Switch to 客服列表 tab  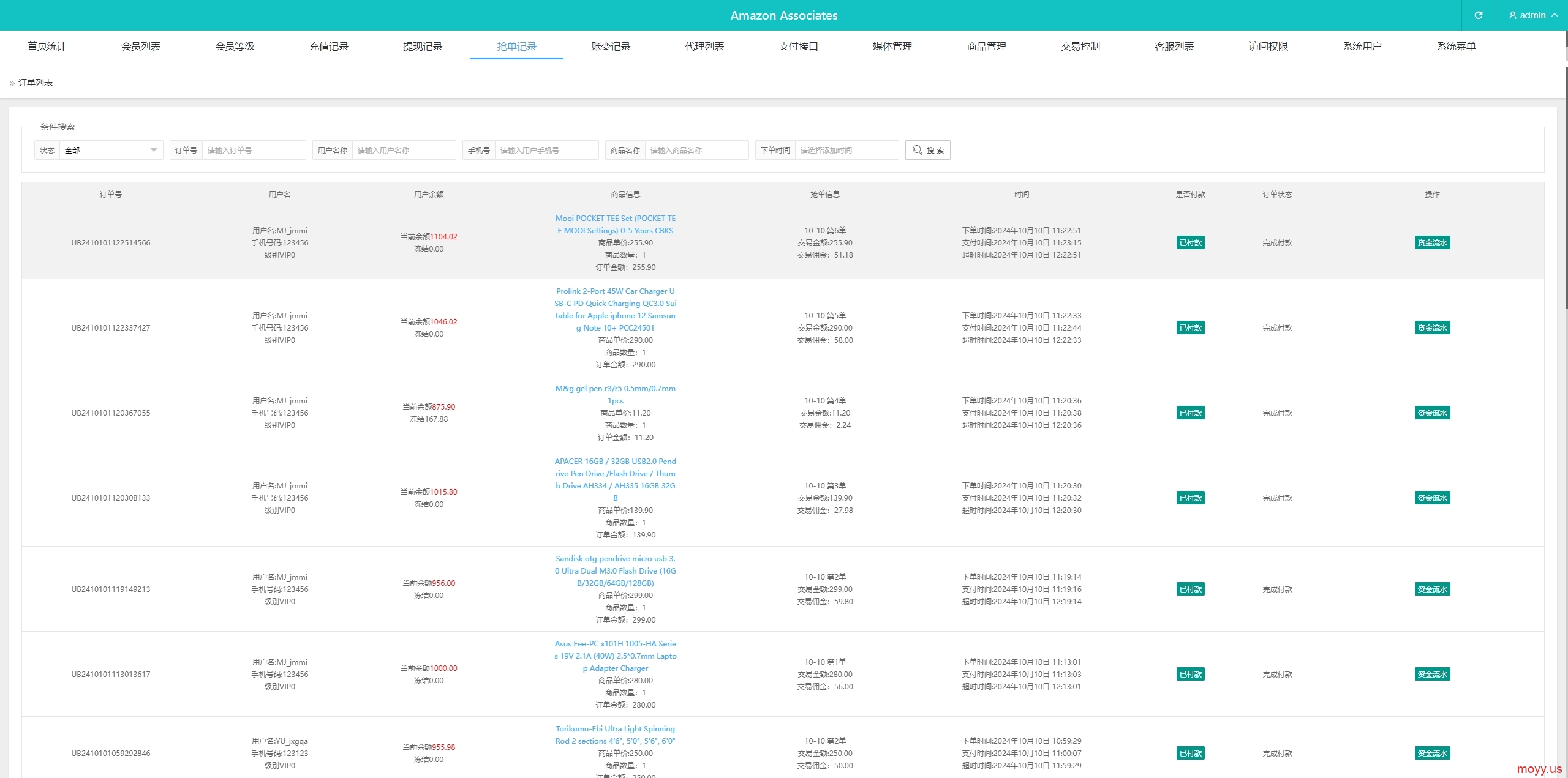(1174, 46)
